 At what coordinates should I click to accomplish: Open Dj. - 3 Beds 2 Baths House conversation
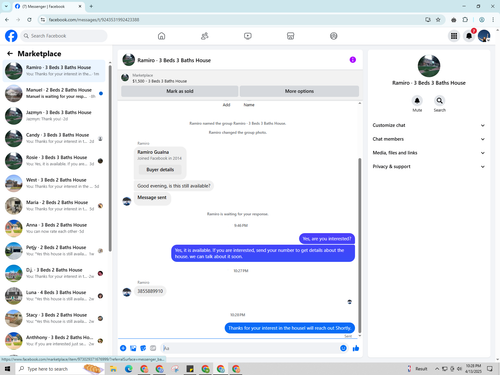pyautogui.click(x=54, y=273)
